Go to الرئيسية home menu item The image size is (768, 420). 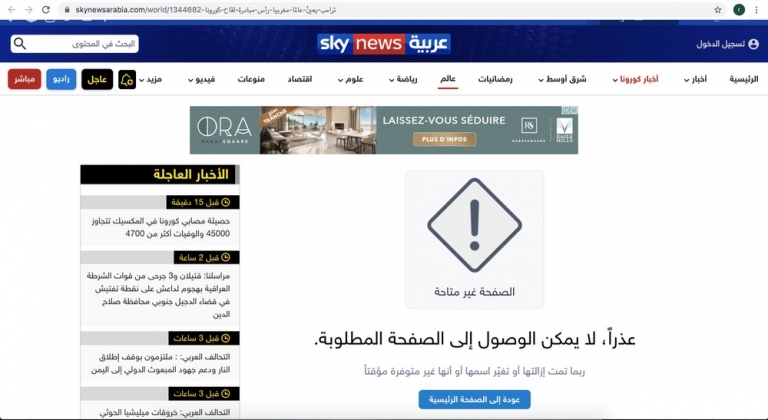[743, 79]
